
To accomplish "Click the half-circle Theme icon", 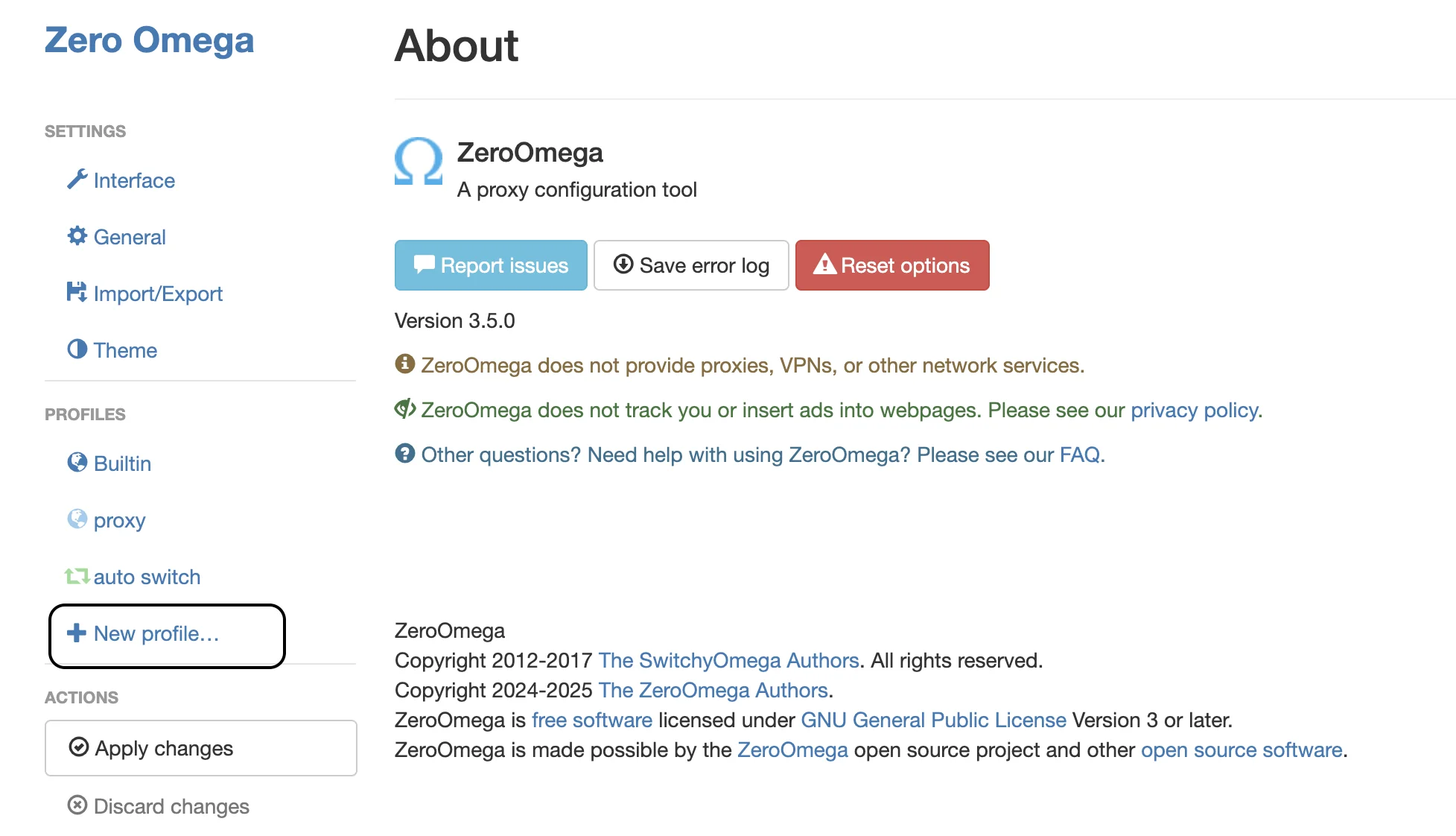I will coord(77,349).
